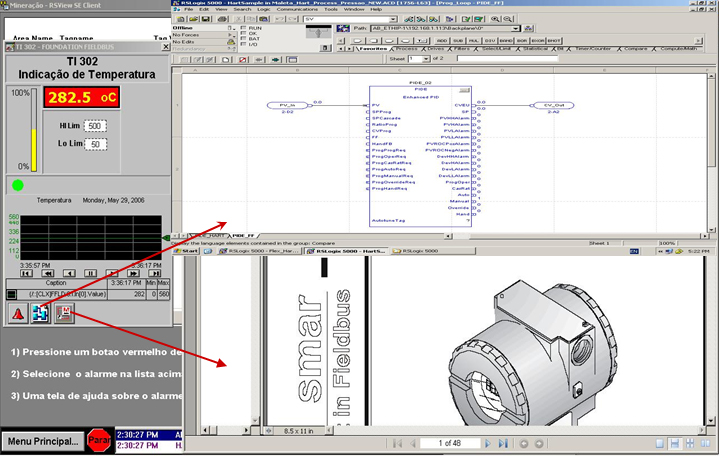Switch to RSLogix 5000 - Flex_Har taskbar item
Viewport: 719px width, 456px height.
(260, 251)
